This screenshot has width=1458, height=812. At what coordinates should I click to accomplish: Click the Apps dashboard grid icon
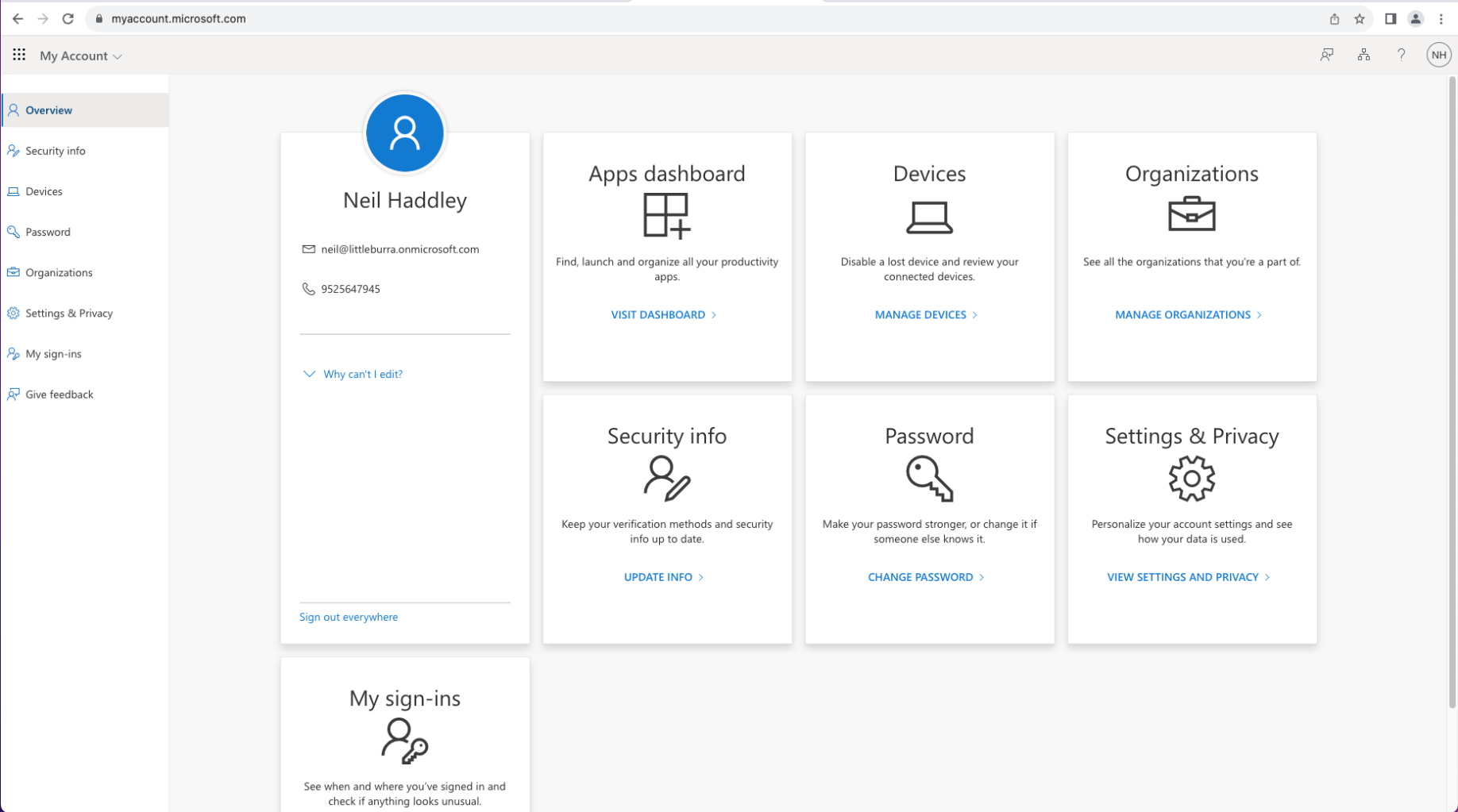(666, 215)
